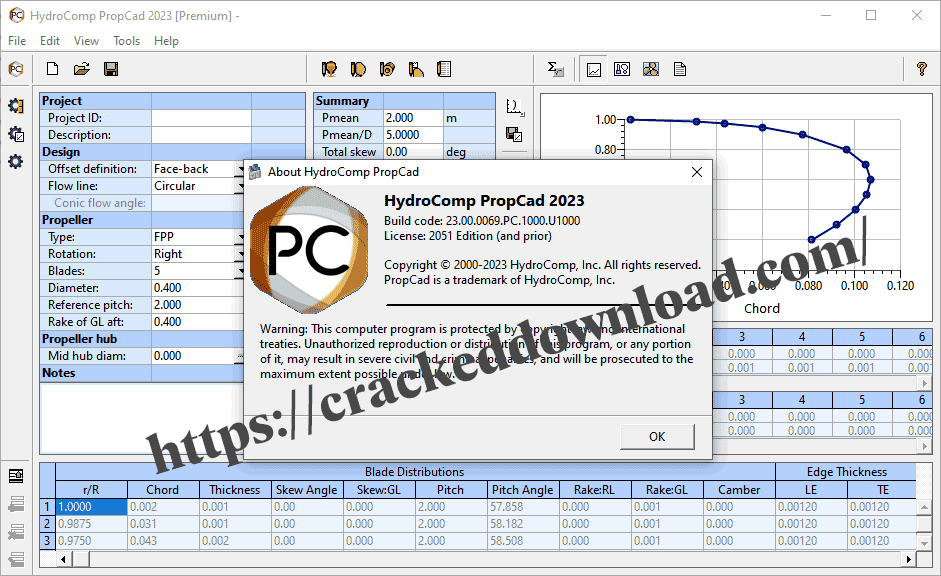Click the second propeller blade toolbar icon
The width and height of the screenshot is (941, 576).
coord(358,69)
